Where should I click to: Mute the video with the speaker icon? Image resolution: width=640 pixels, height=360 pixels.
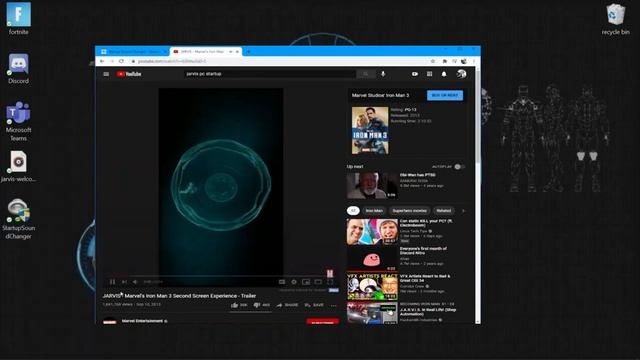pos(135,282)
